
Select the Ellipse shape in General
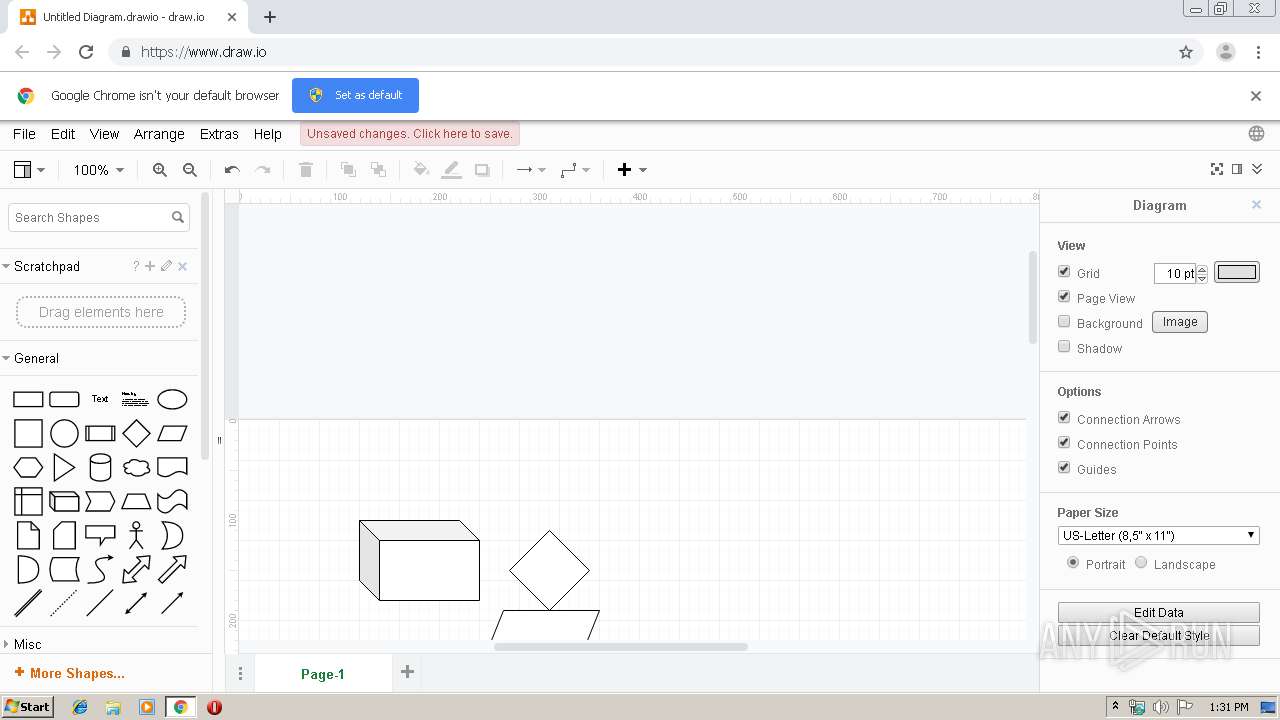click(172, 400)
